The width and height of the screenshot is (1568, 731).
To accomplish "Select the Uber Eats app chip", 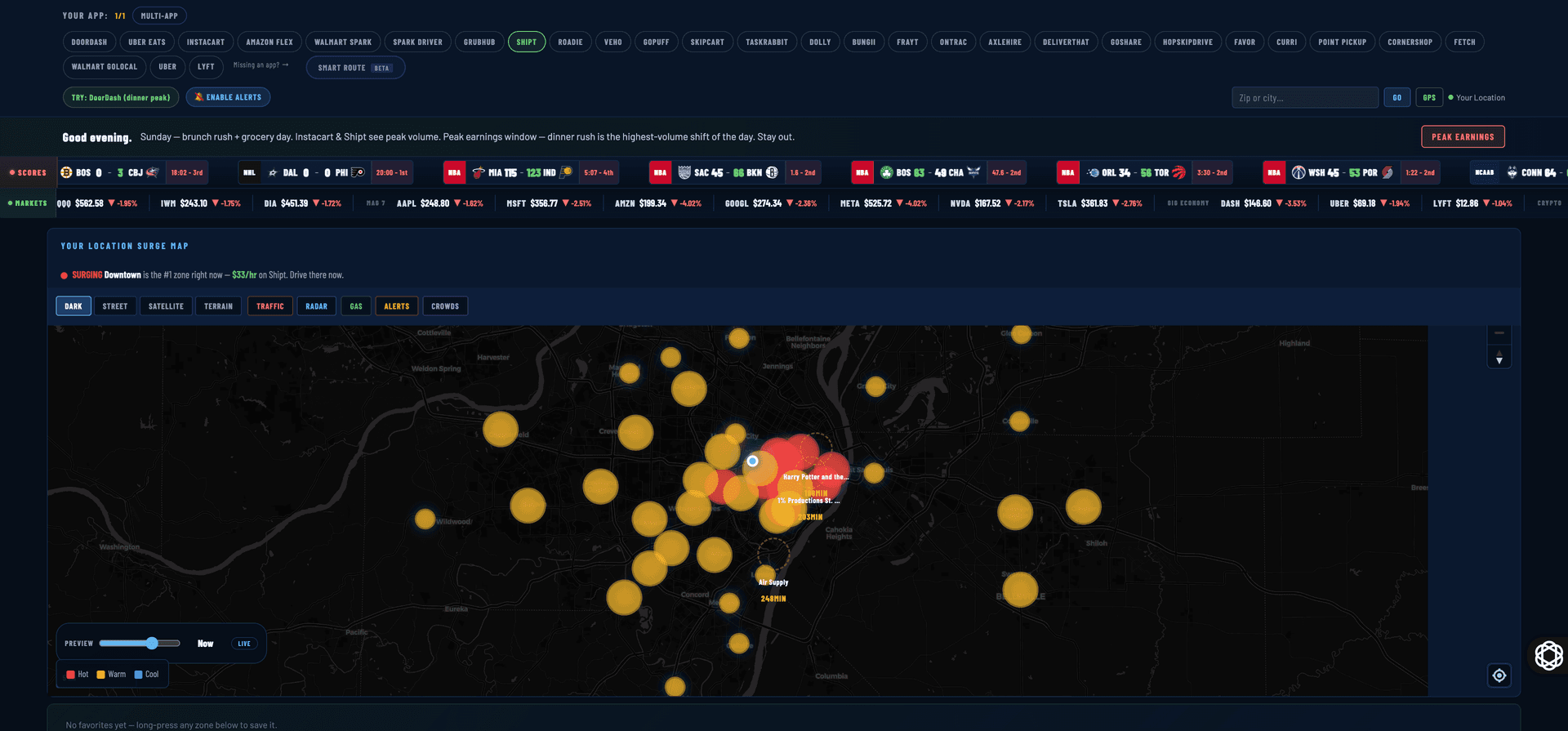I will tap(147, 42).
